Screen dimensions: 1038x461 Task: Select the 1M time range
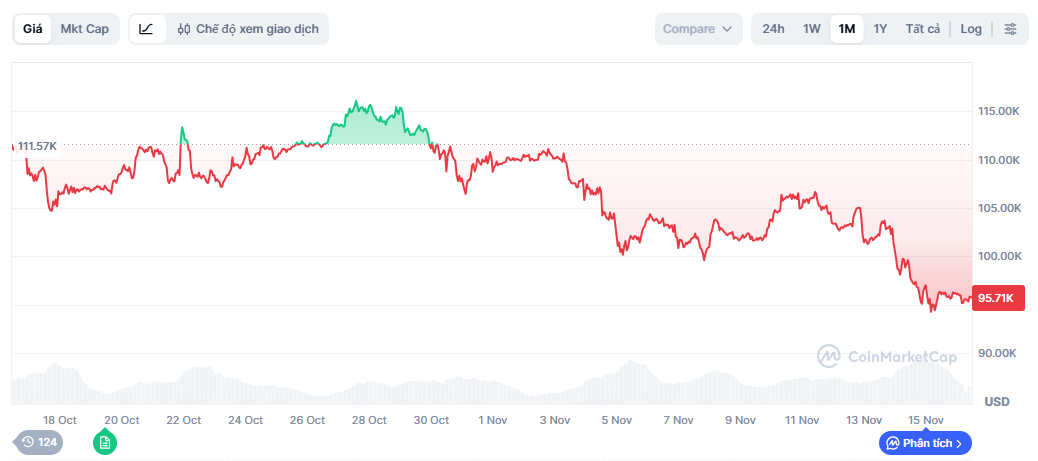(x=847, y=29)
